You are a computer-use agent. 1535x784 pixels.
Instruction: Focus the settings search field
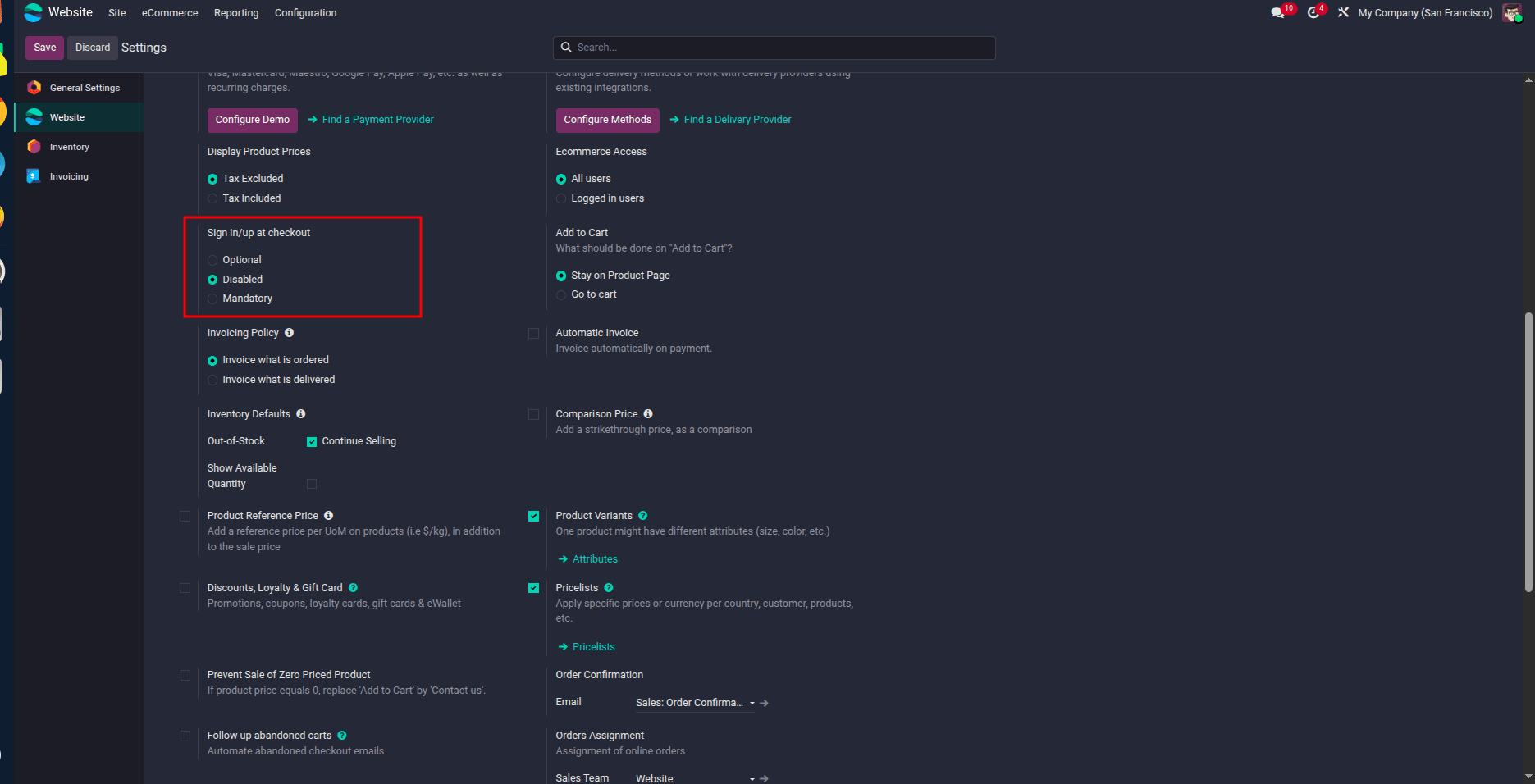pyautogui.click(x=774, y=48)
